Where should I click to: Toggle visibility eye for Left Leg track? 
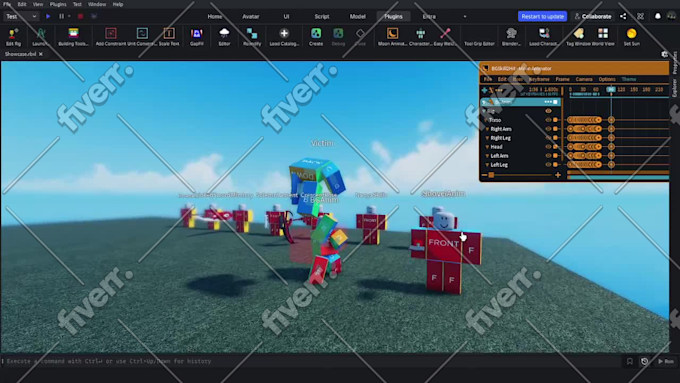point(548,165)
